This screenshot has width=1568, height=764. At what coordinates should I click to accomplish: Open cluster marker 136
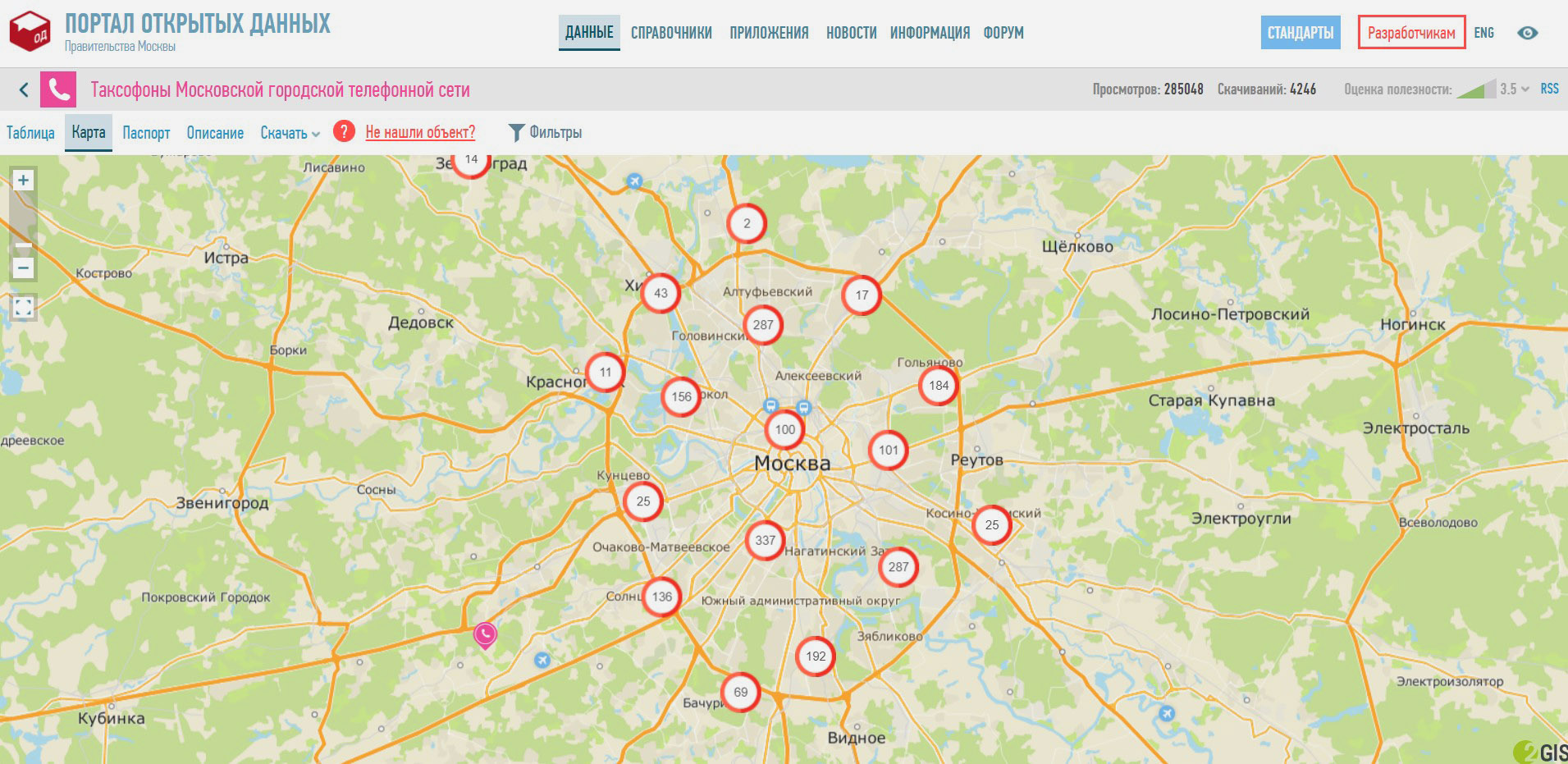point(661,597)
